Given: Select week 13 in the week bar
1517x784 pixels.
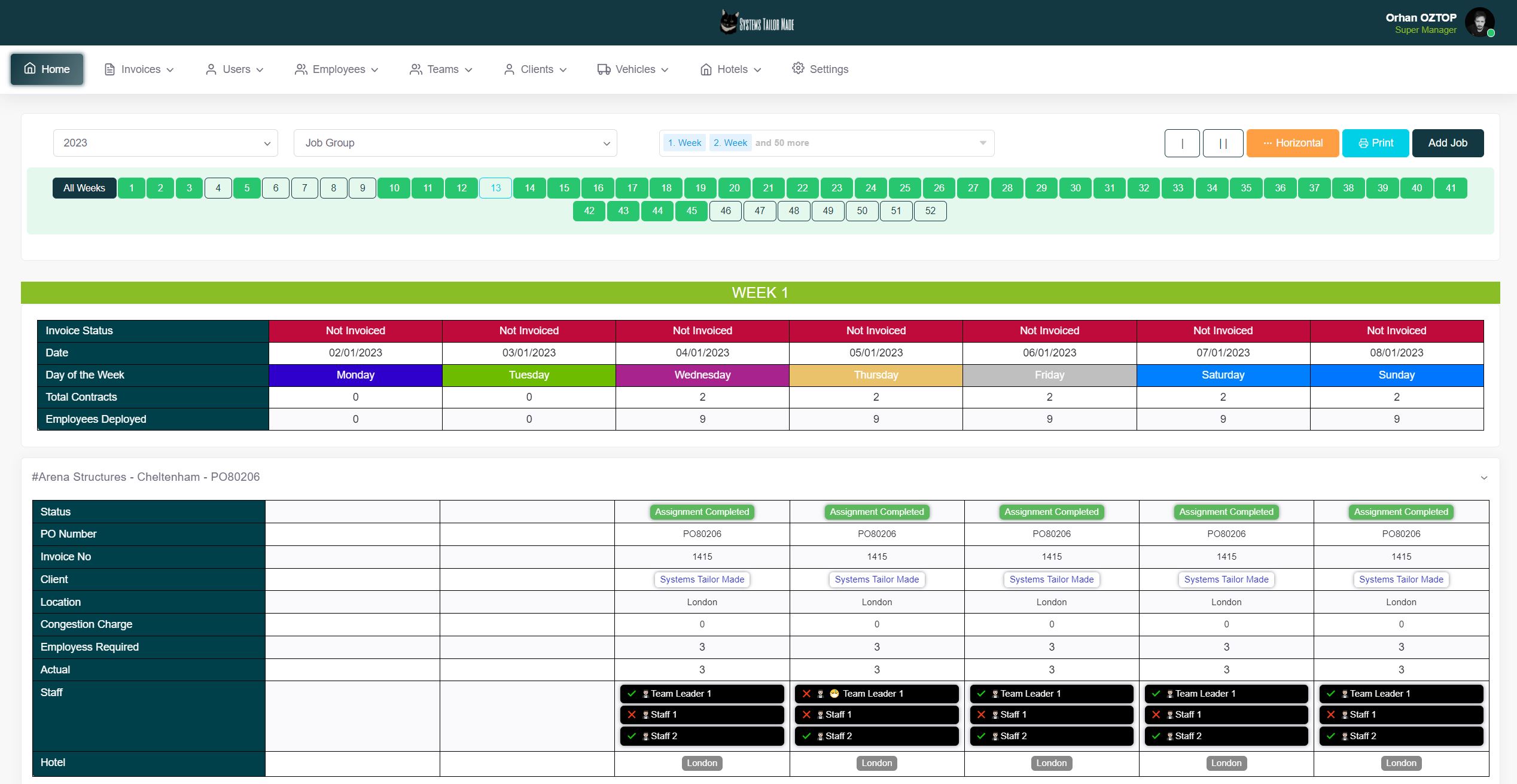Looking at the screenshot, I should point(495,188).
